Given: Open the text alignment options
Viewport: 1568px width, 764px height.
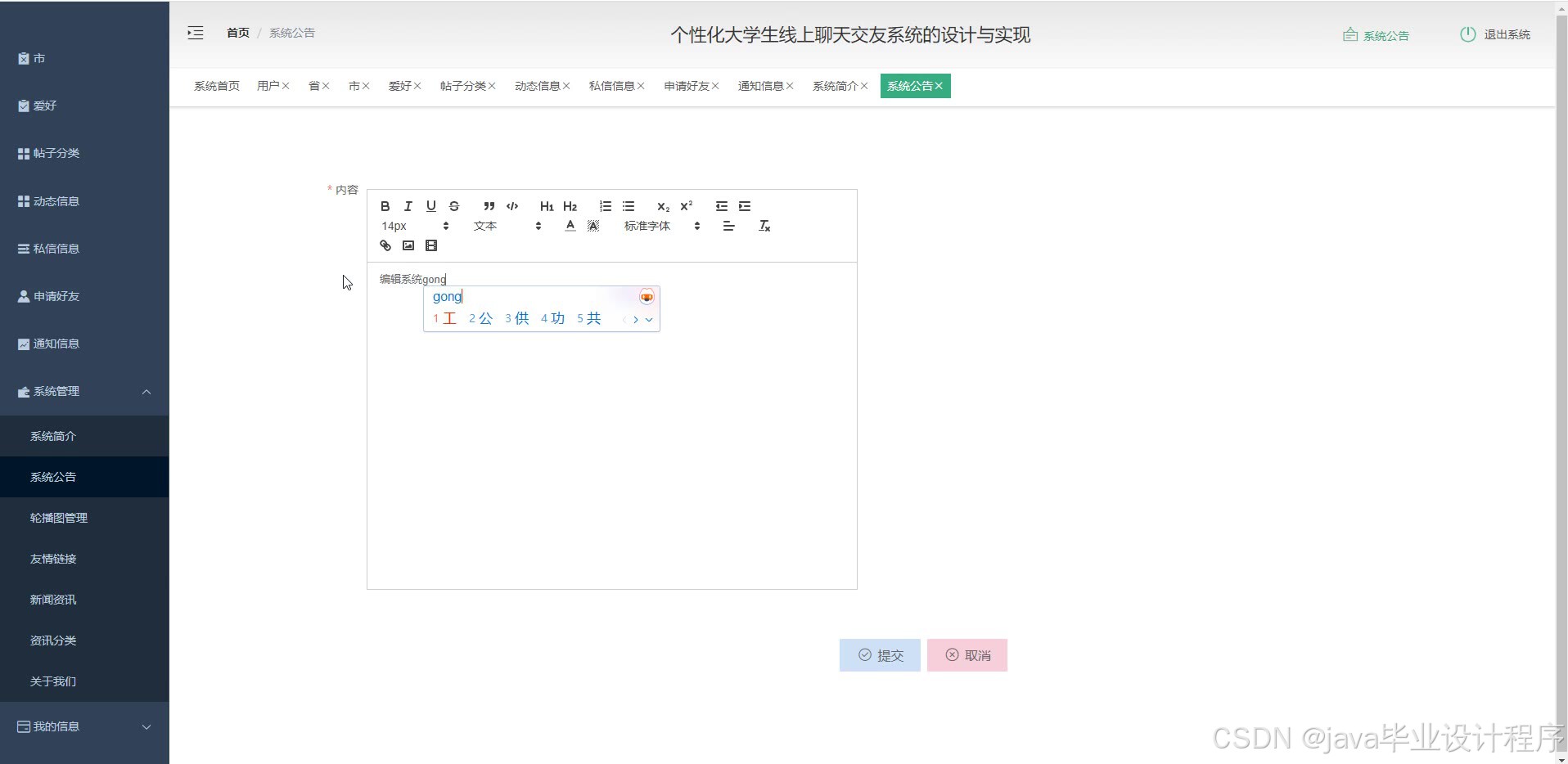Looking at the screenshot, I should (728, 226).
